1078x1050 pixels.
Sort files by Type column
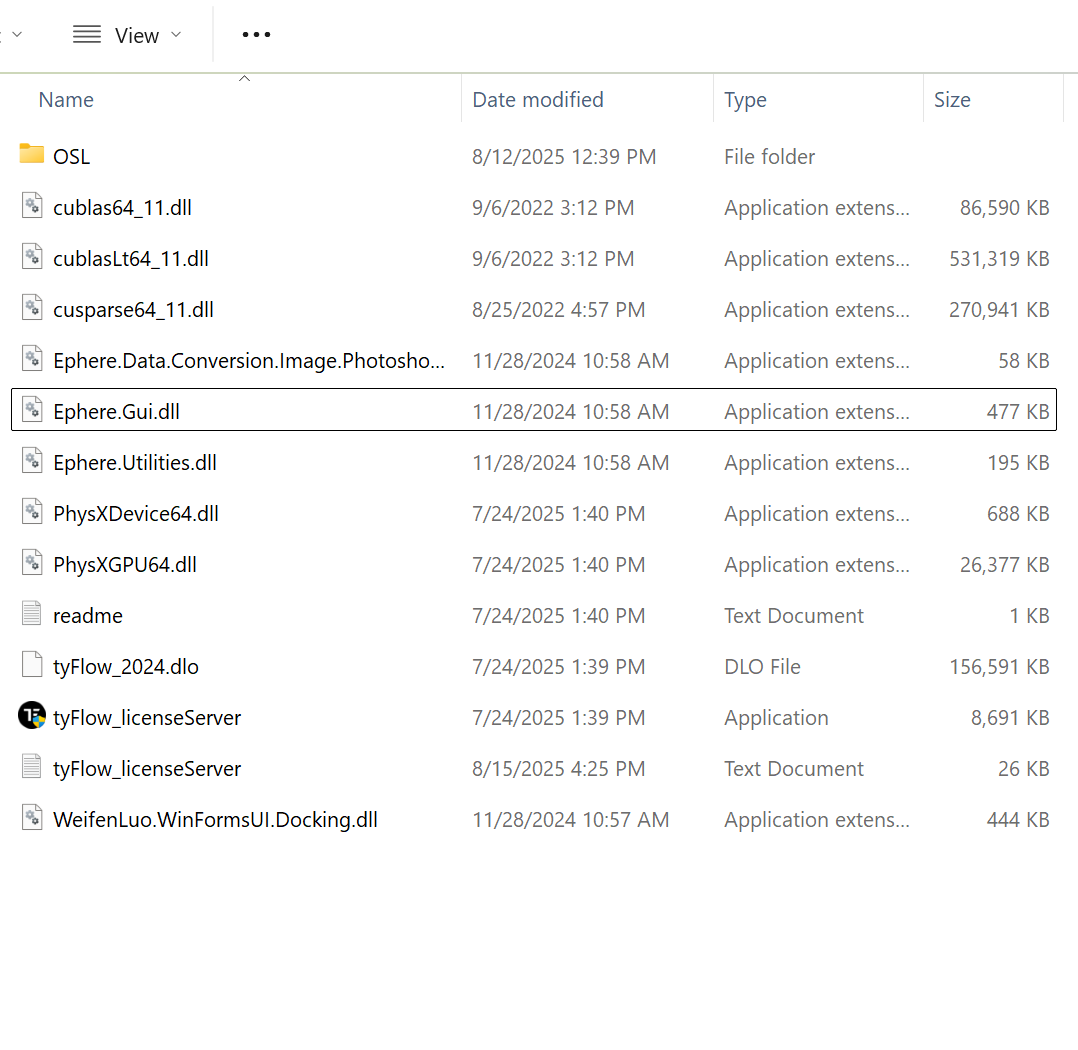coord(745,100)
